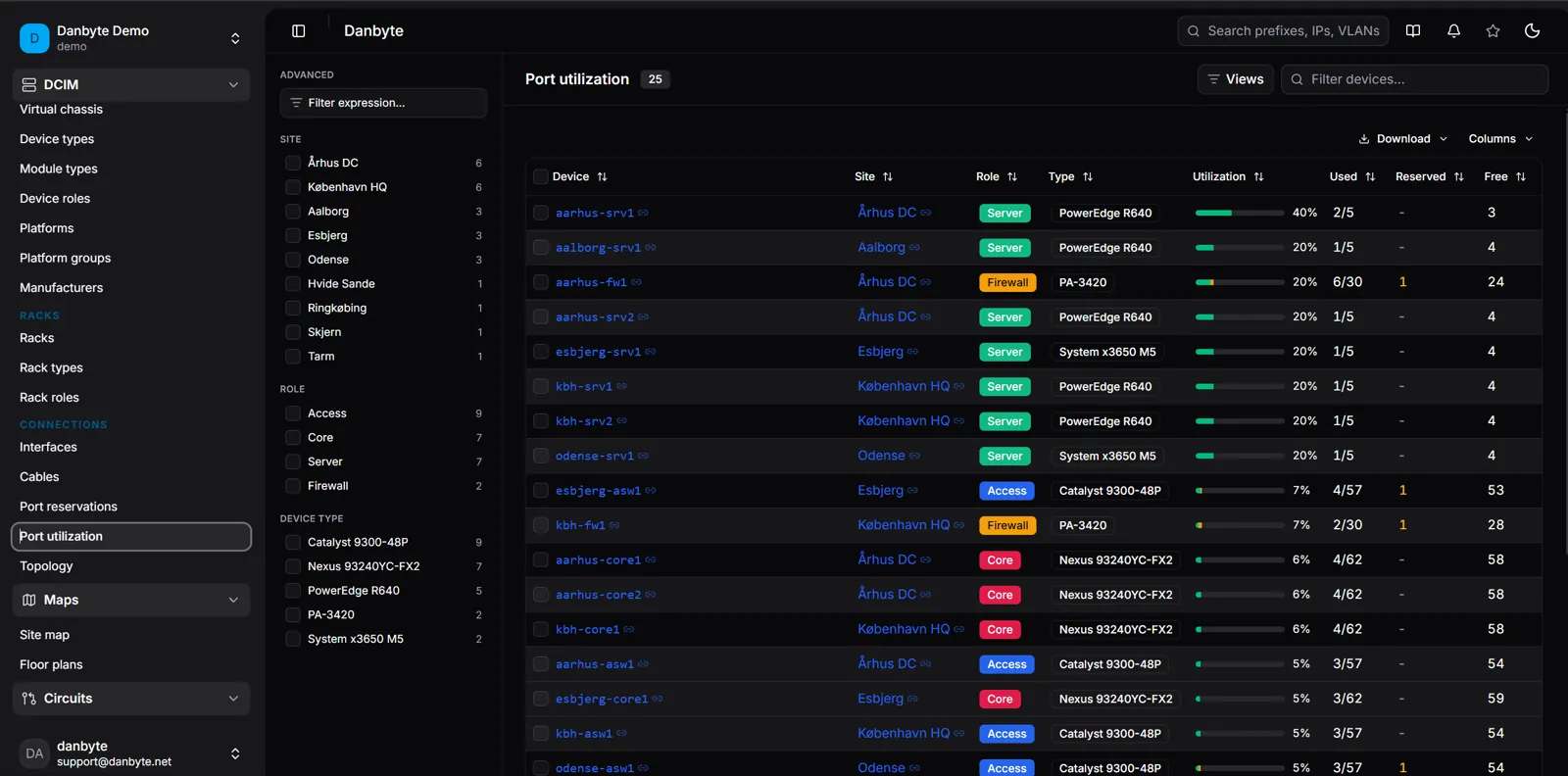This screenshot has height=776, width=1568.
Task: Go to Manufacturers page
Action: click(x=61, y=288)
